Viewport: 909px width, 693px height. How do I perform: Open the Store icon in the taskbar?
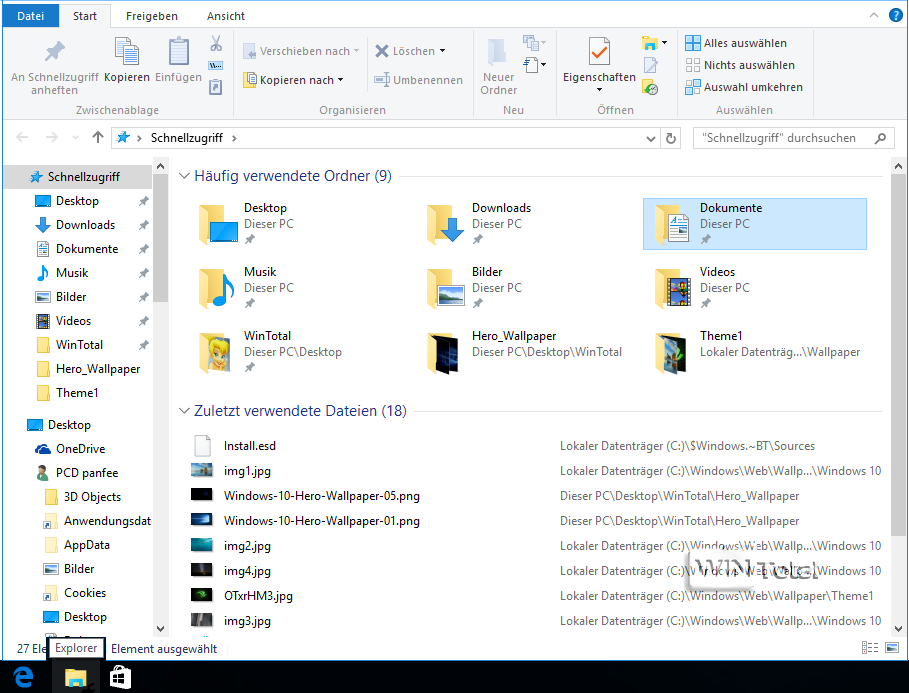(120, 677)
